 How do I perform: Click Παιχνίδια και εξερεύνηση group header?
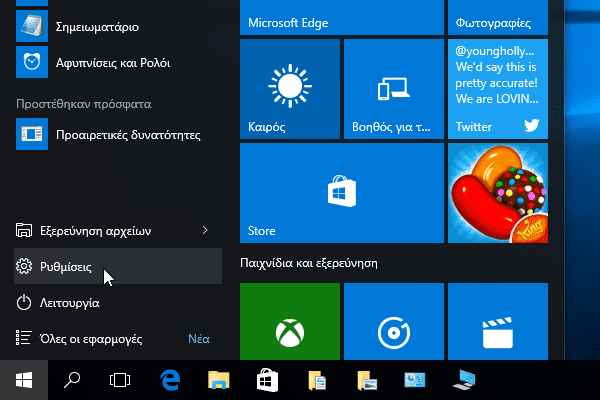[x=309, y=263]
